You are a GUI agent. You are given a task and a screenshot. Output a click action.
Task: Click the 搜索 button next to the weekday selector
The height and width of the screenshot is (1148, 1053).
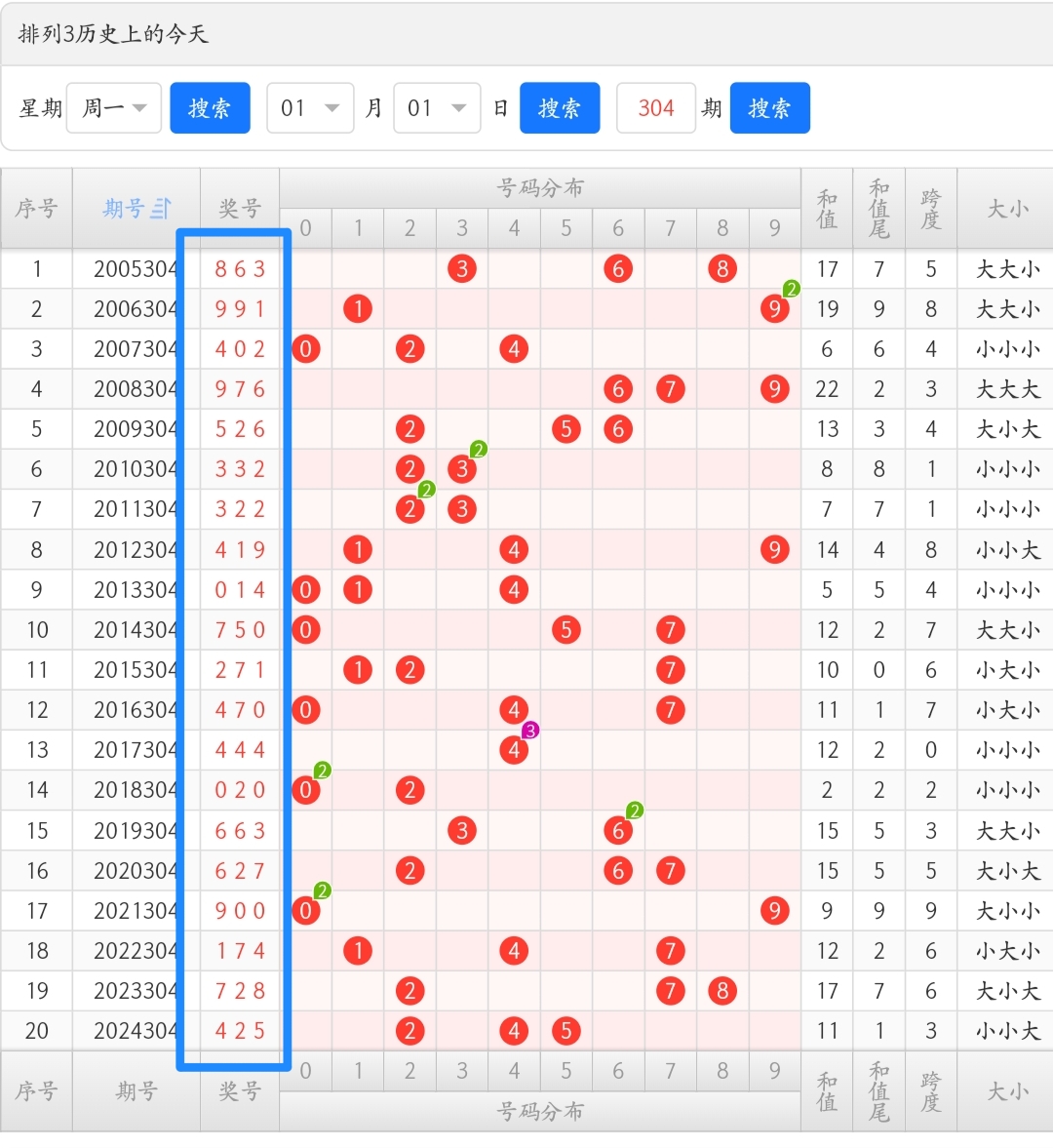click(x=210, y=107)
